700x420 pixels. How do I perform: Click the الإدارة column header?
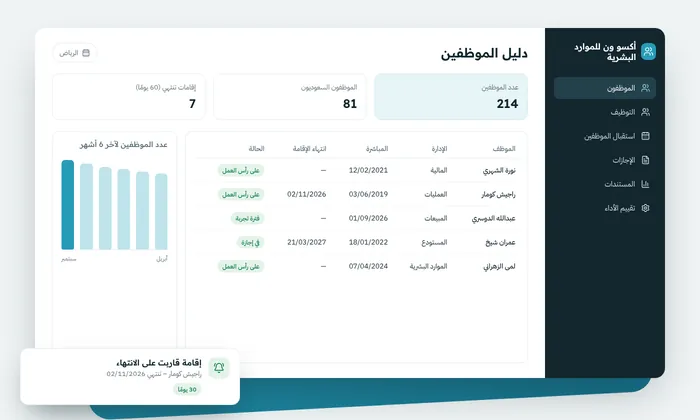[439, 149]
